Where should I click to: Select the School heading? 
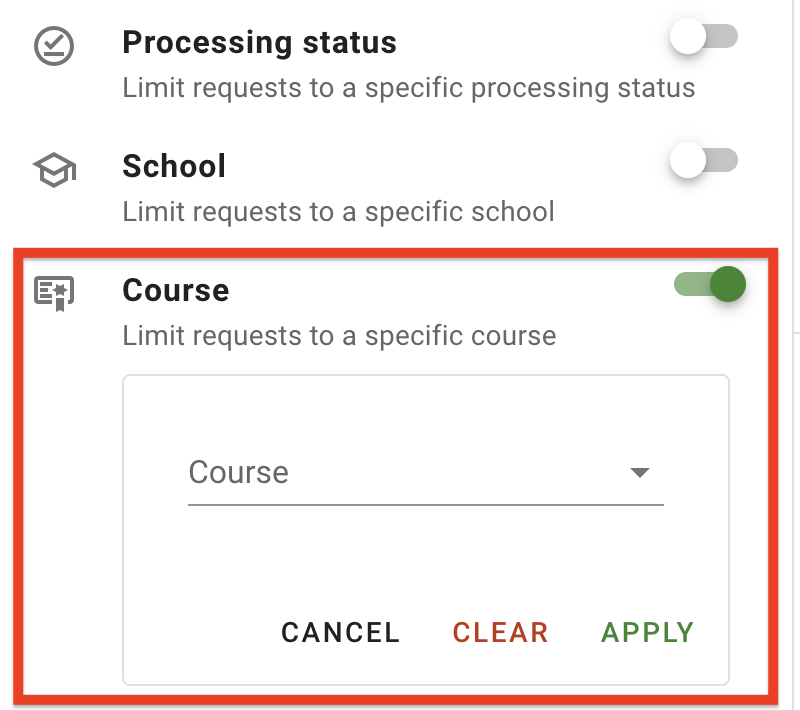click(x=174, y=166)
